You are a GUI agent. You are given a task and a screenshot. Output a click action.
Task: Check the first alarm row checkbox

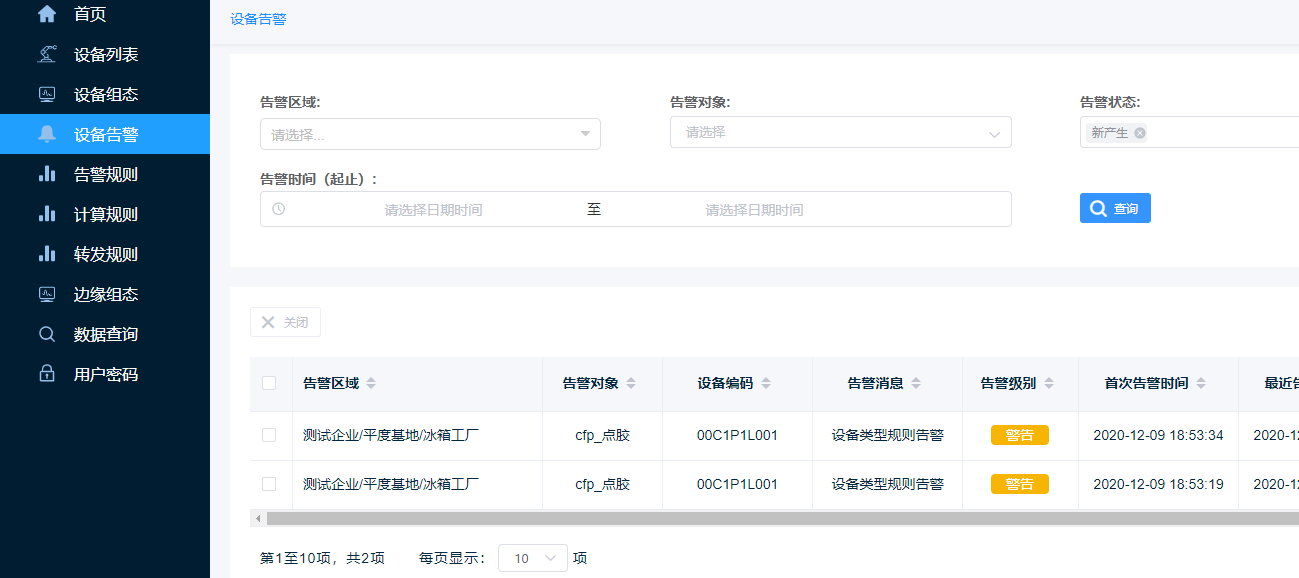[x=269, y=435]
